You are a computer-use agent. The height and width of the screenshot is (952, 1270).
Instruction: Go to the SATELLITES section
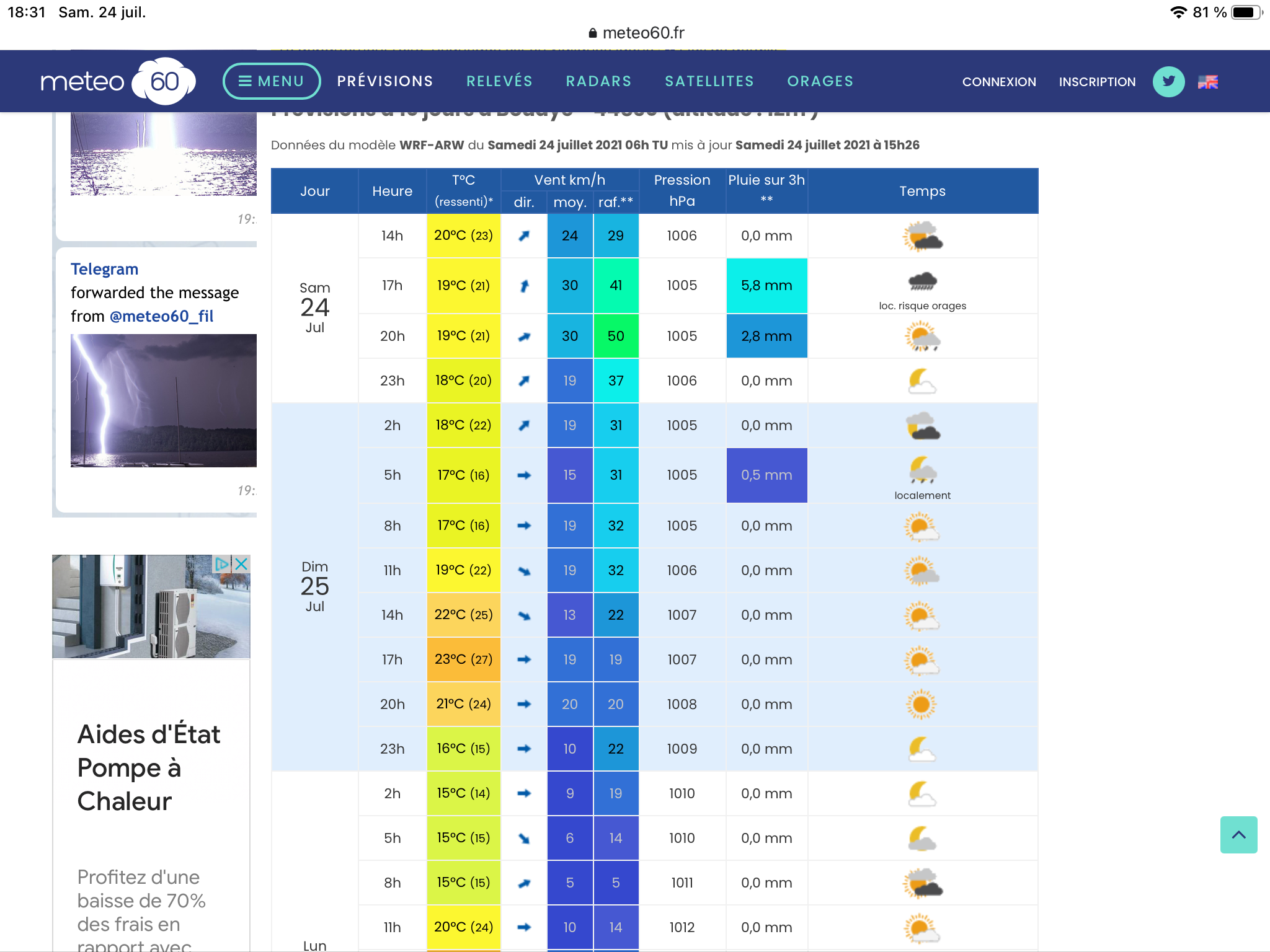(709, 81)
